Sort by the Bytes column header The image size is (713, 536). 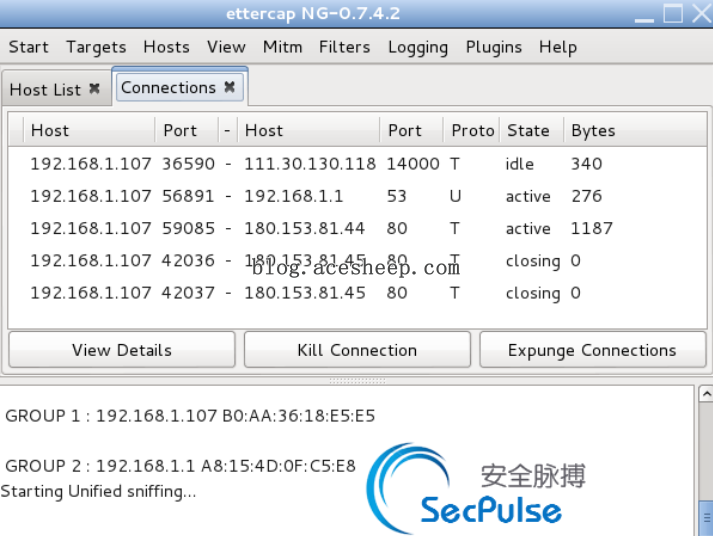[635, 130]
